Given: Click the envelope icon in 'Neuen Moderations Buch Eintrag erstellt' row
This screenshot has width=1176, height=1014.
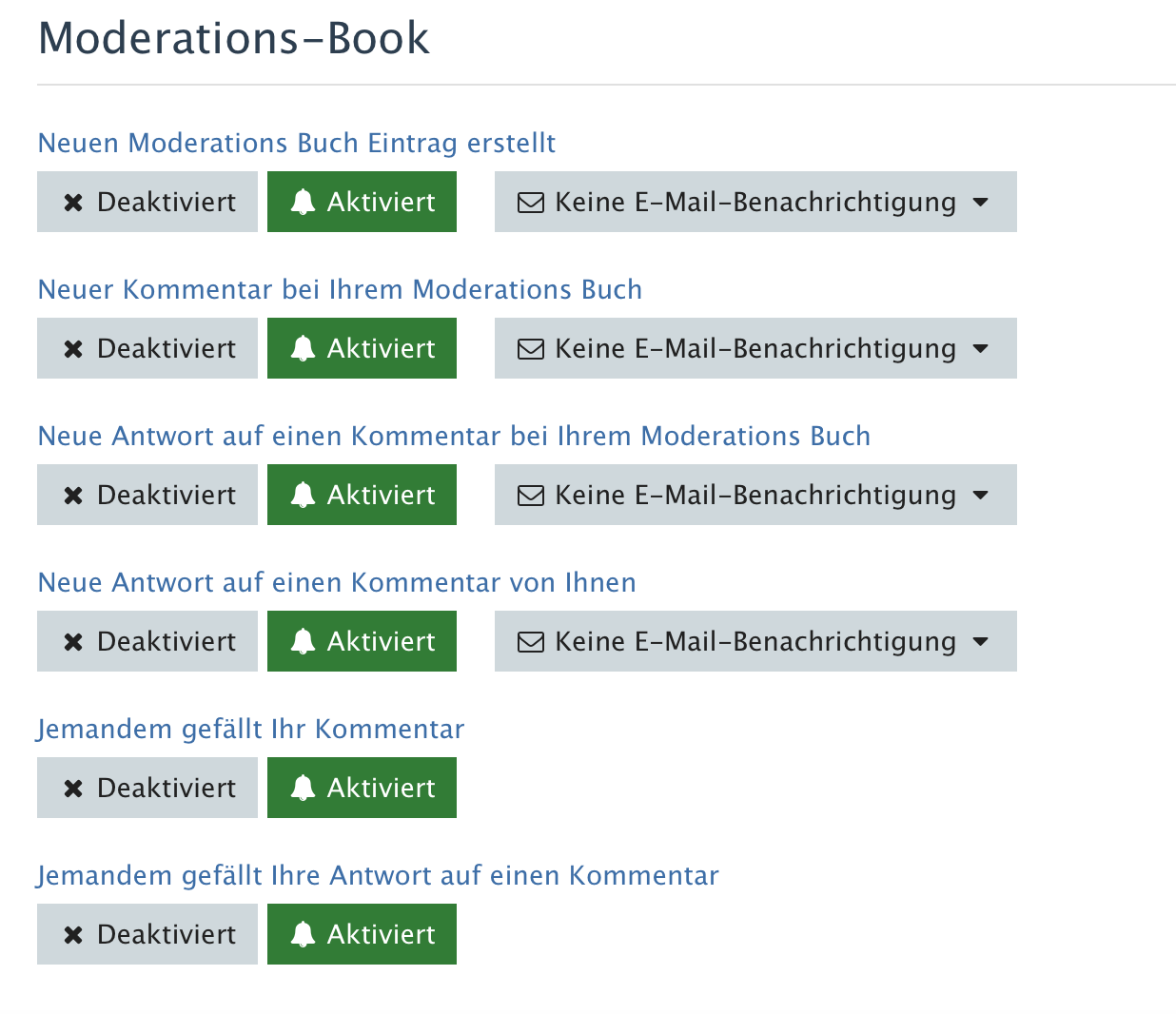Looking at the screenshot, I should tap(530, 203).
